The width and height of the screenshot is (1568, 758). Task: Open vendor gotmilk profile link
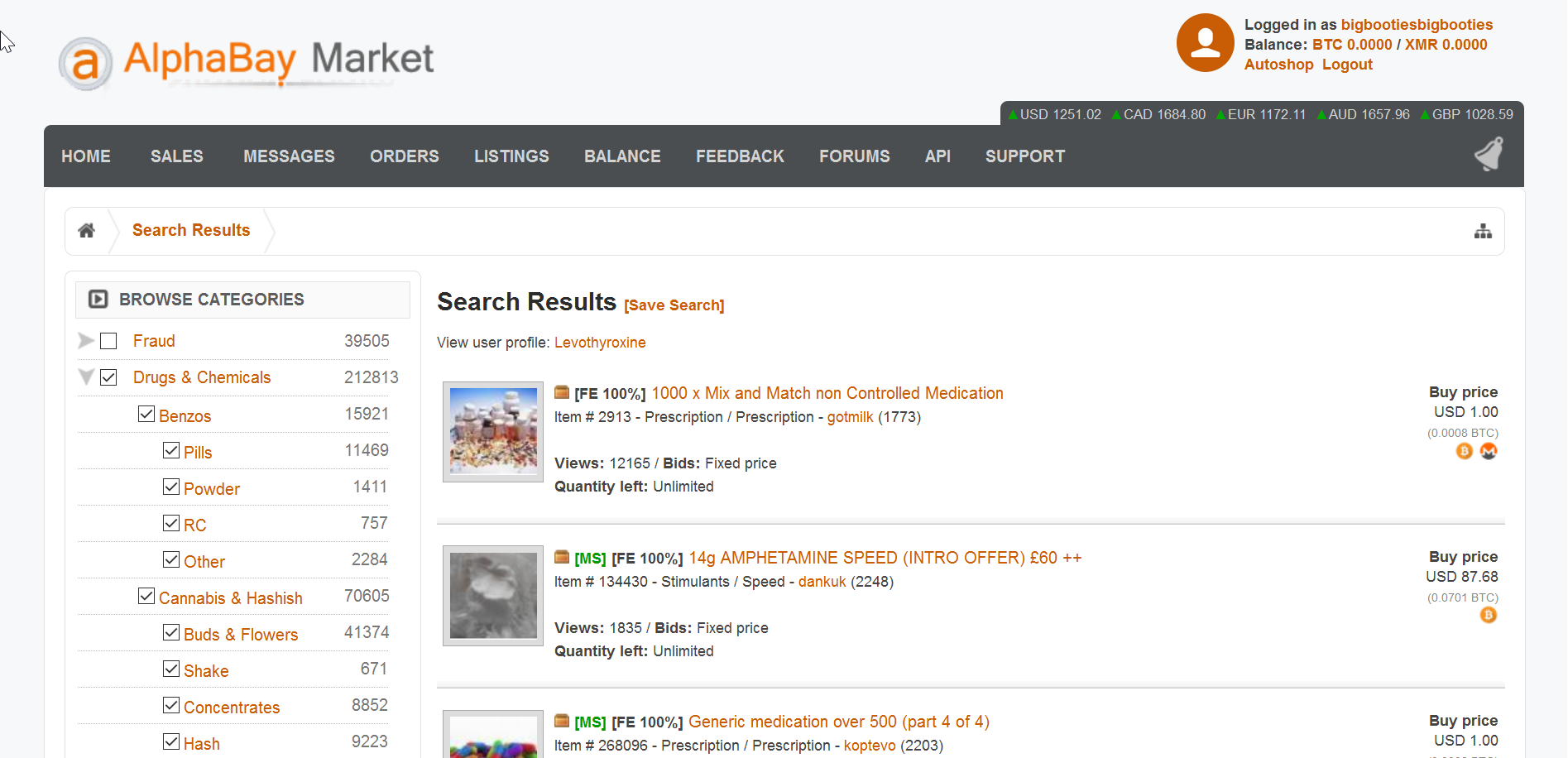coord(850,417)
